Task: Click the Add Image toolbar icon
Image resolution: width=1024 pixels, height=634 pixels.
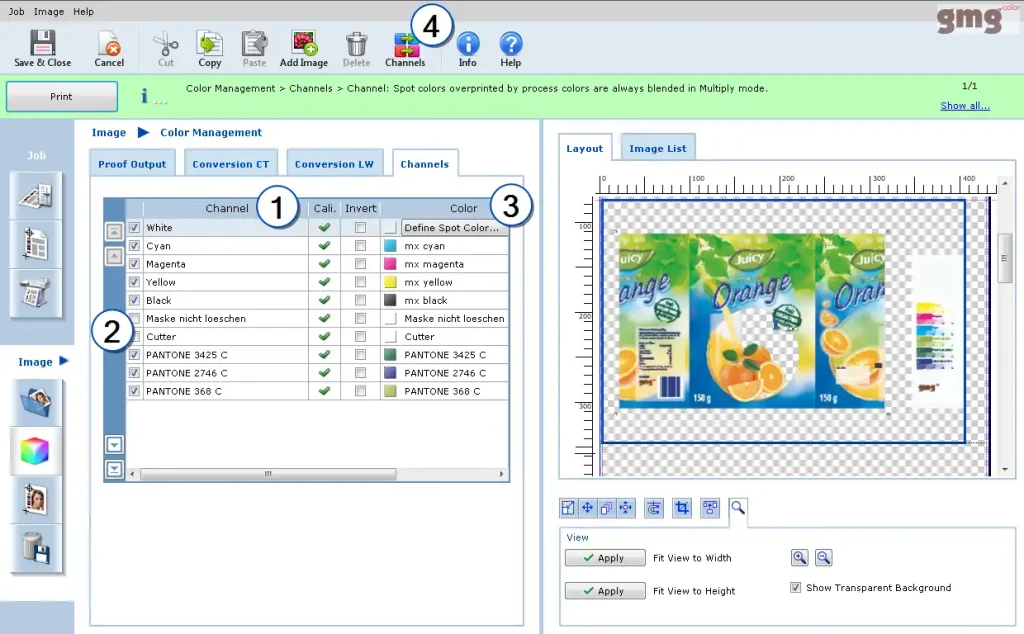Action: tap(304, 44)
